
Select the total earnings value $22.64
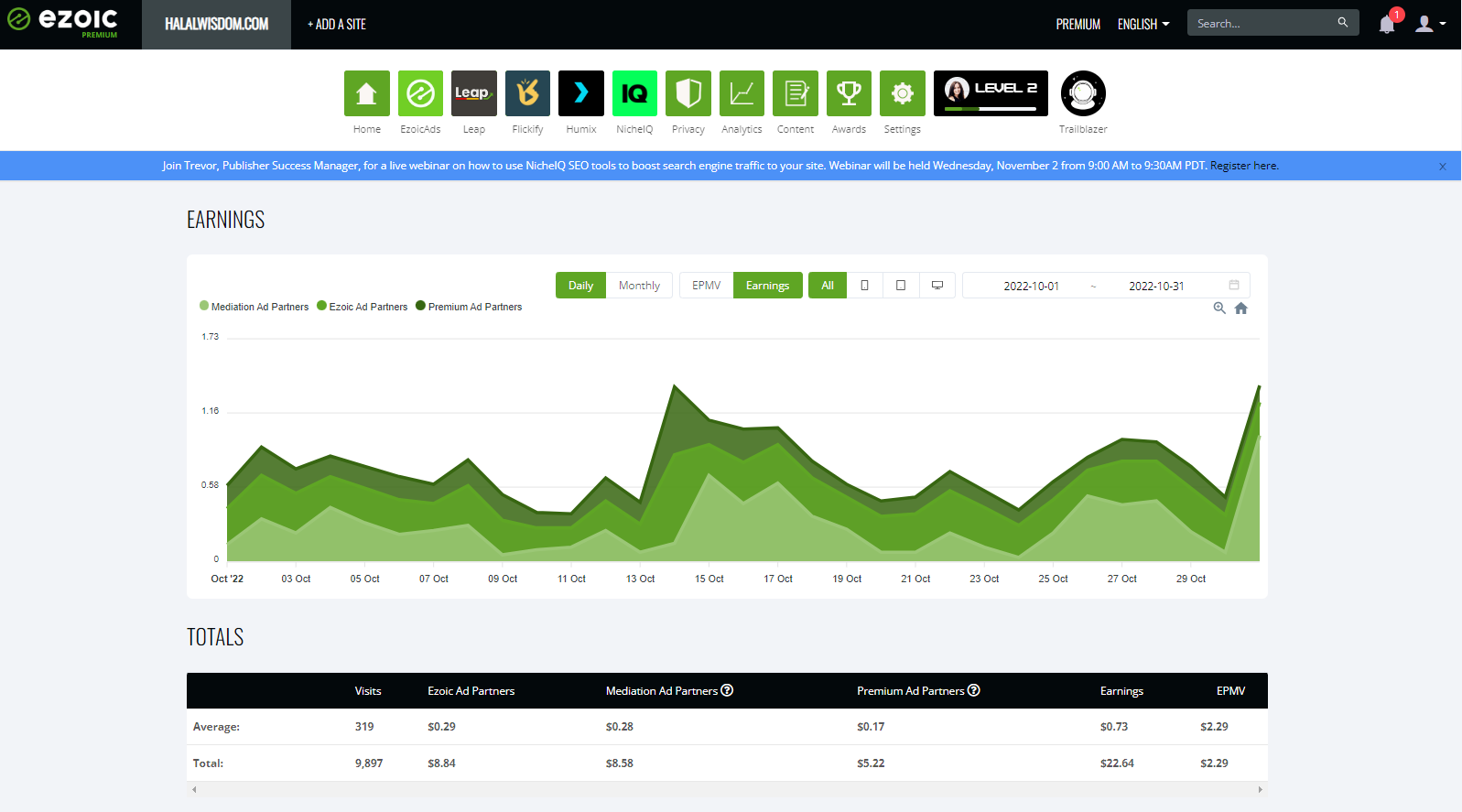(x=1117, y=763)
